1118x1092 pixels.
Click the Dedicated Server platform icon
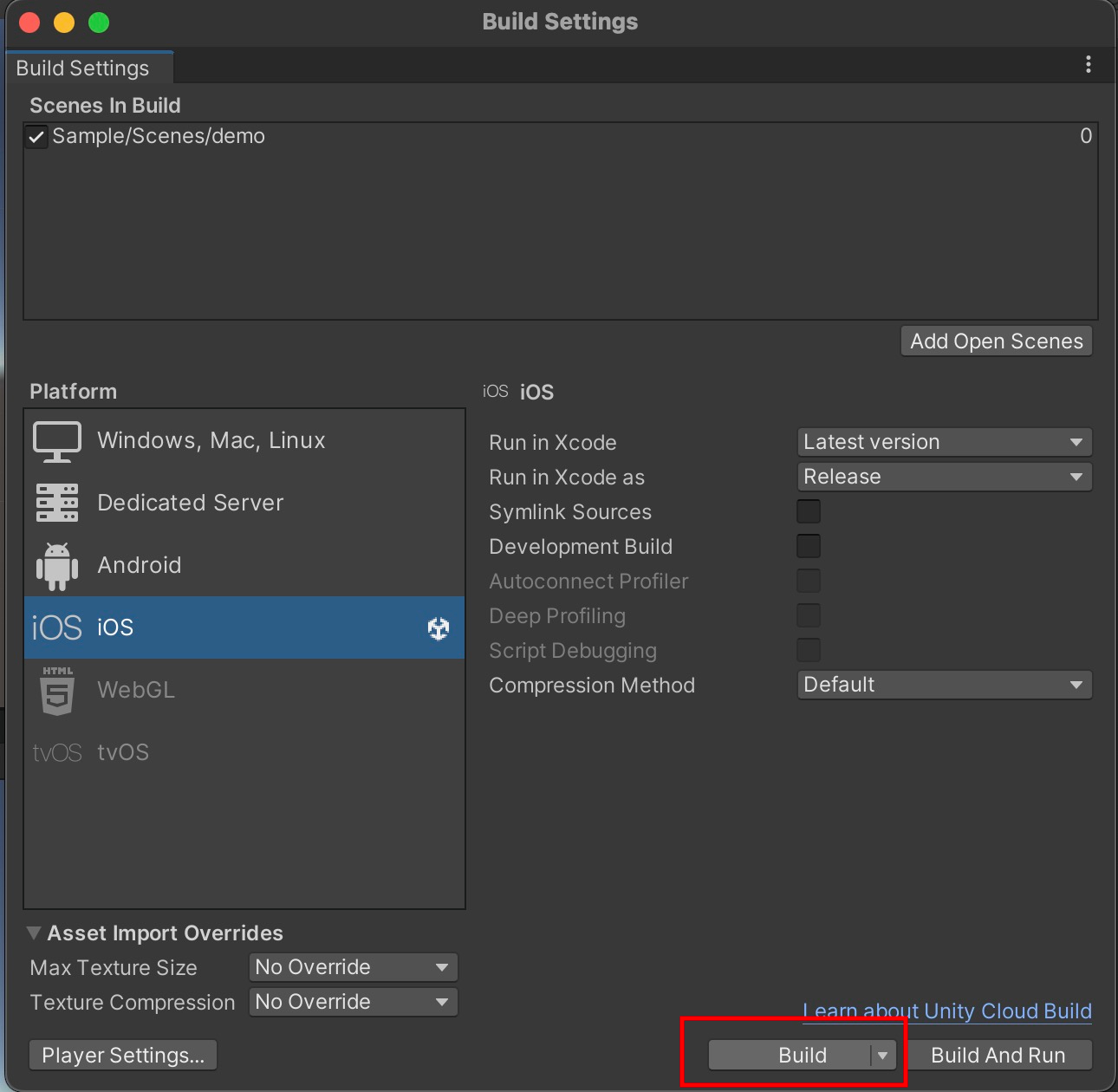(55, 503)
